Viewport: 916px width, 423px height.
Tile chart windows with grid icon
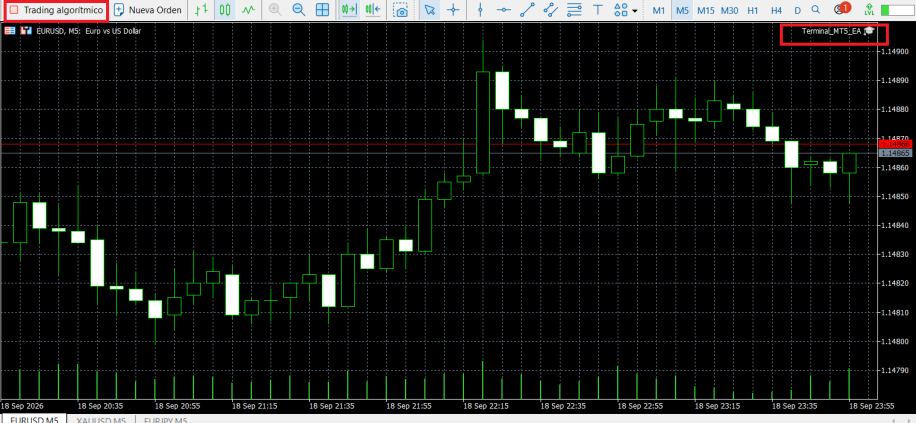[322, 10]
